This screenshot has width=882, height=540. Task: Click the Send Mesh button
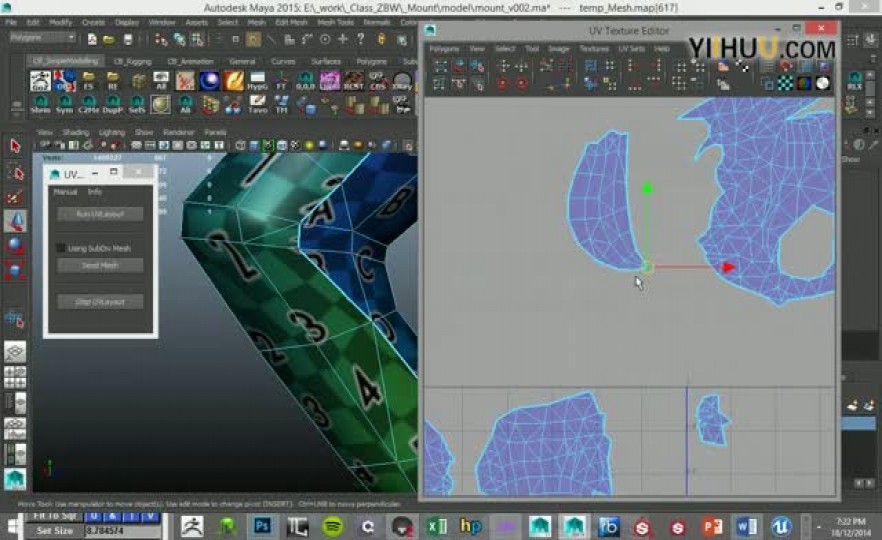pyautogui.click(x=100, y=265)
